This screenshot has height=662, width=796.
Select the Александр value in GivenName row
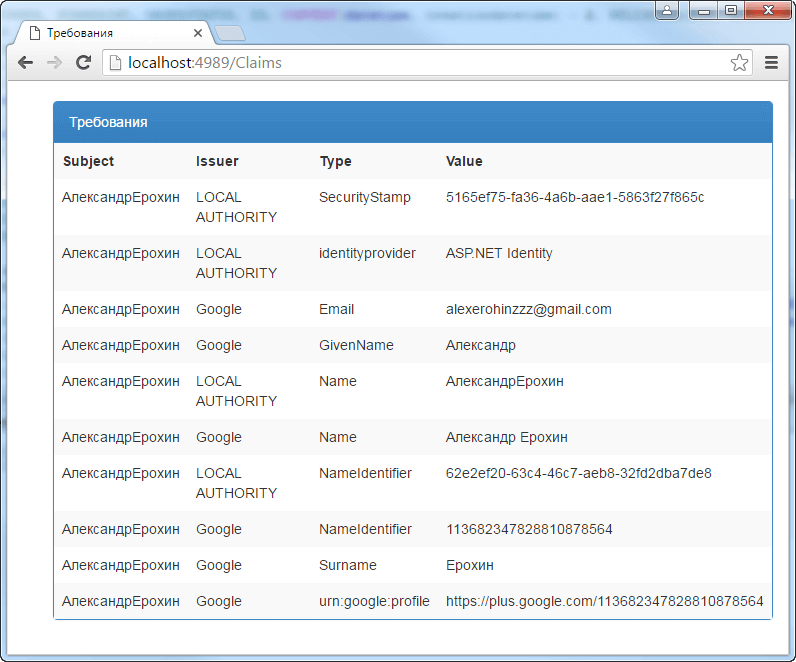click(x=480, y=345)
